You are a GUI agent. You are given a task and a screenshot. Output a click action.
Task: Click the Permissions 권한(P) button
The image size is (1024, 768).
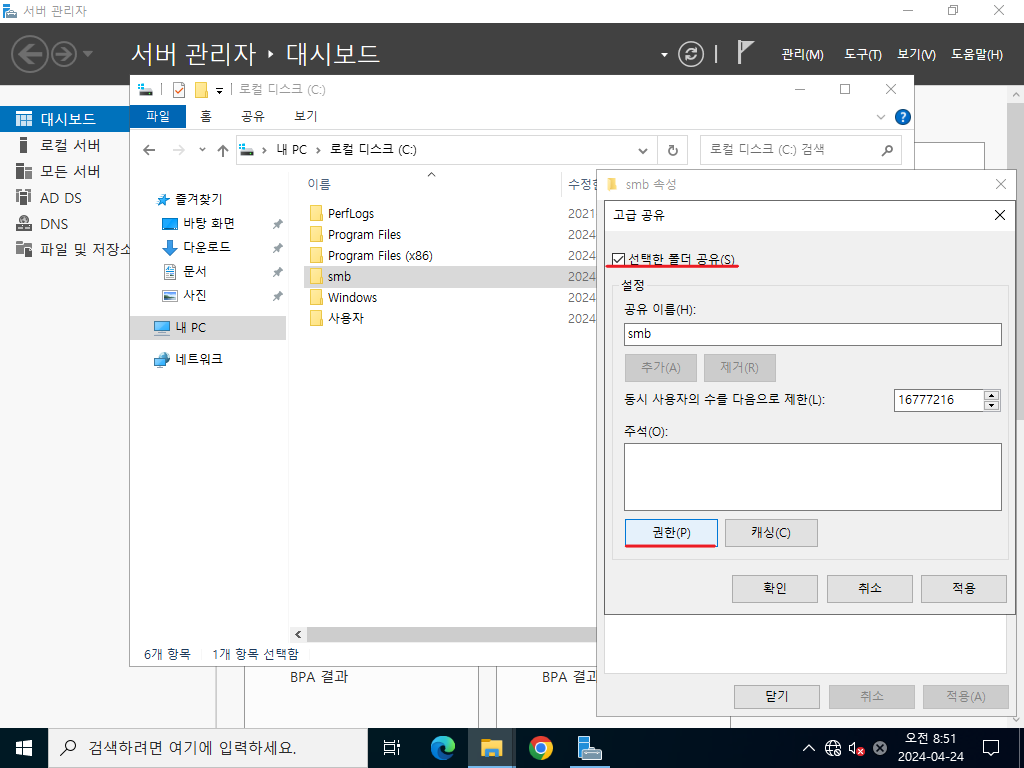[671, 533]
